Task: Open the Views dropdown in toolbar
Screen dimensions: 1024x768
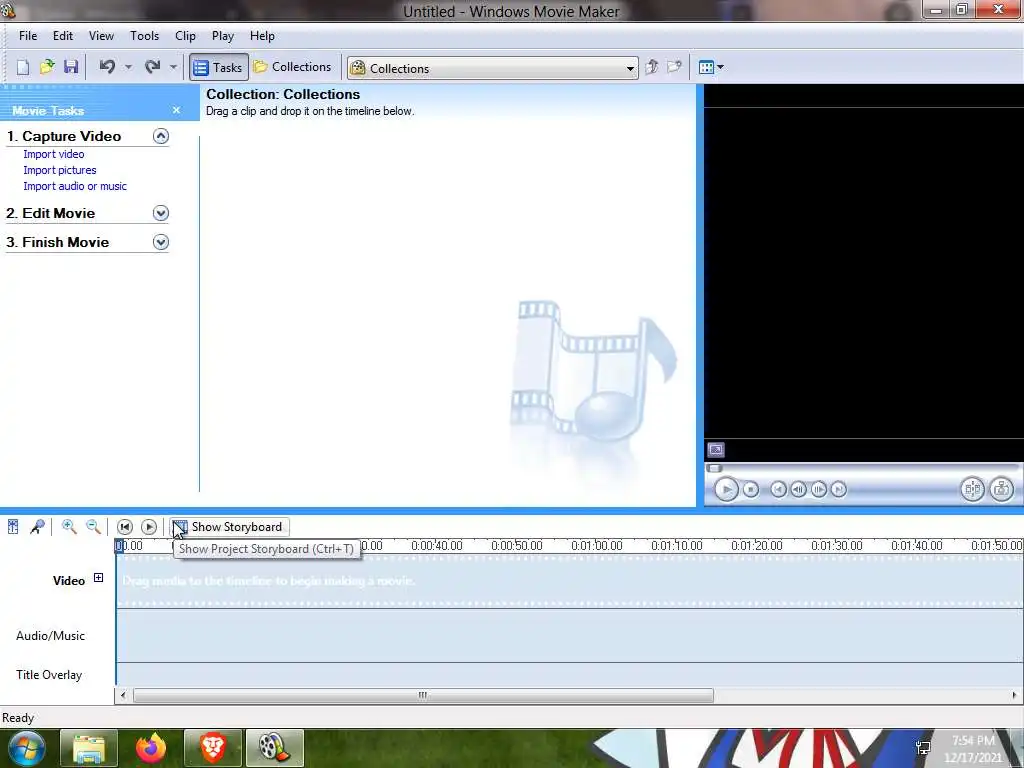Action: click(x=711, y=67)
